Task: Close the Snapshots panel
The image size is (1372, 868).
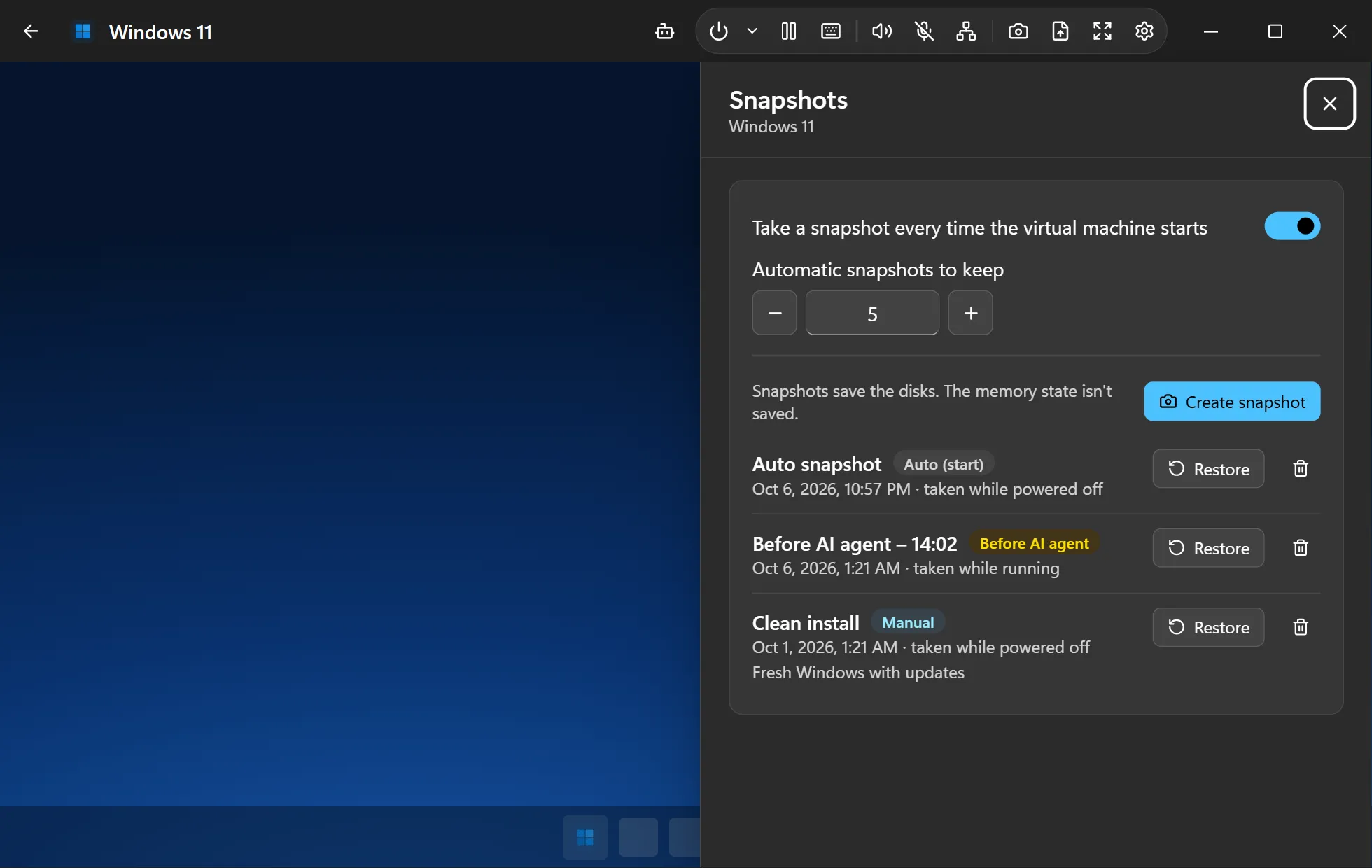Action: [x=1330, y=104]
